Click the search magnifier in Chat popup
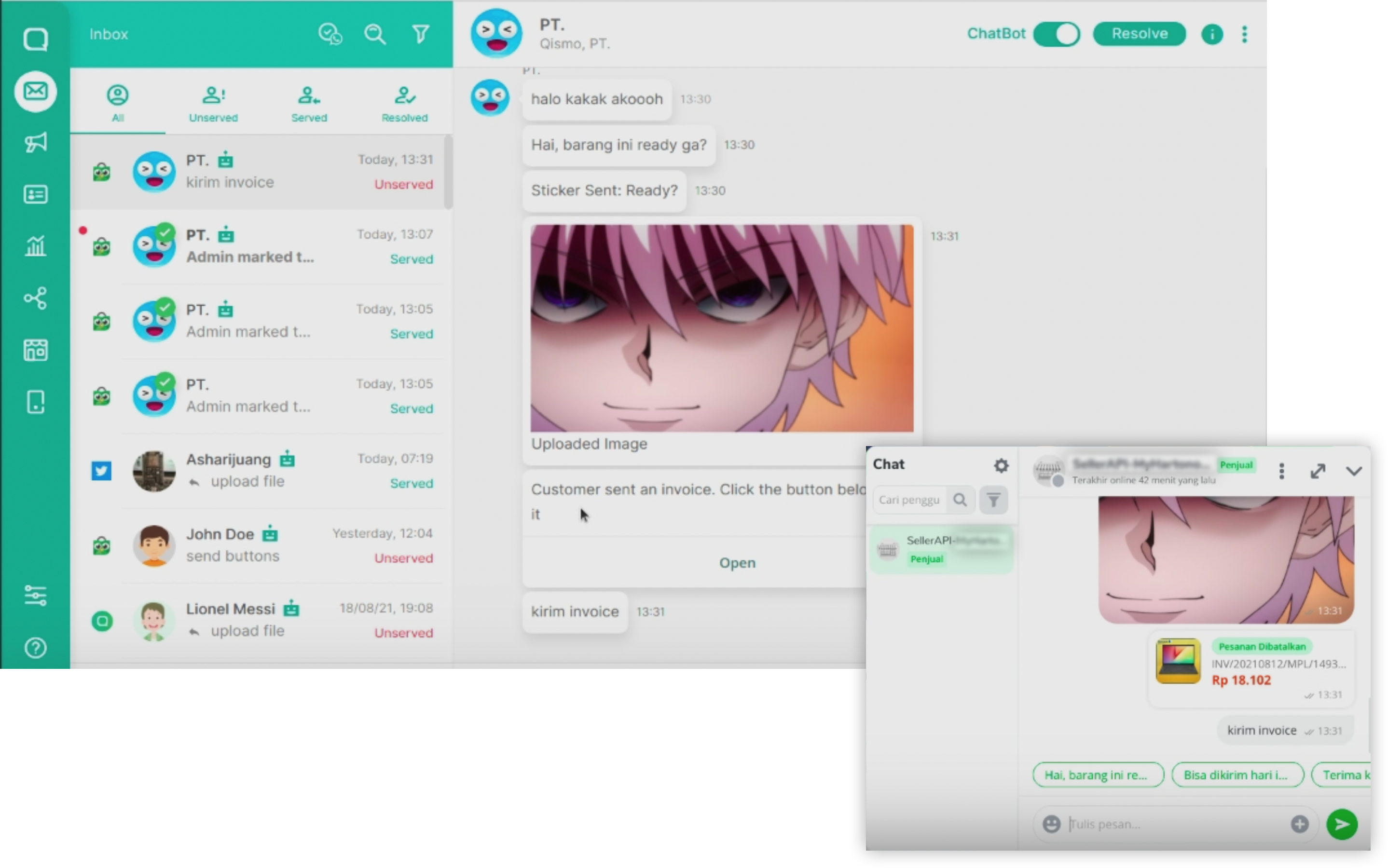Viewport: 1388px width, 868px height. [960, 500]
